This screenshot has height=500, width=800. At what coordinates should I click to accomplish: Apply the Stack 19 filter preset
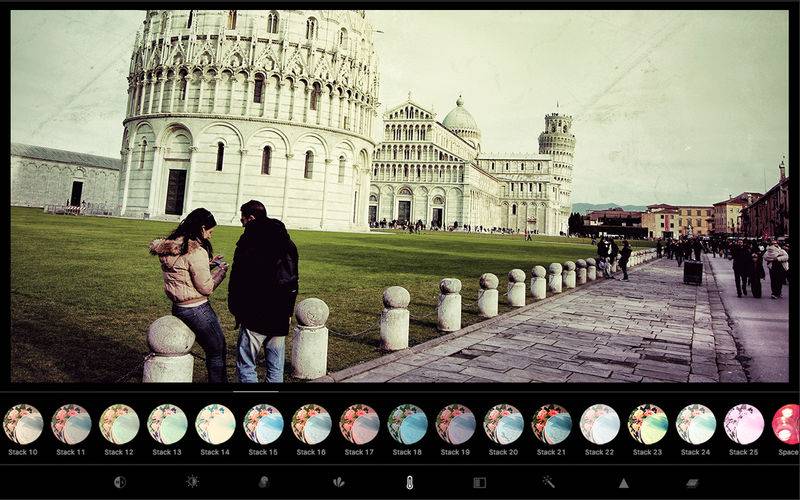(x=456, y=424)
